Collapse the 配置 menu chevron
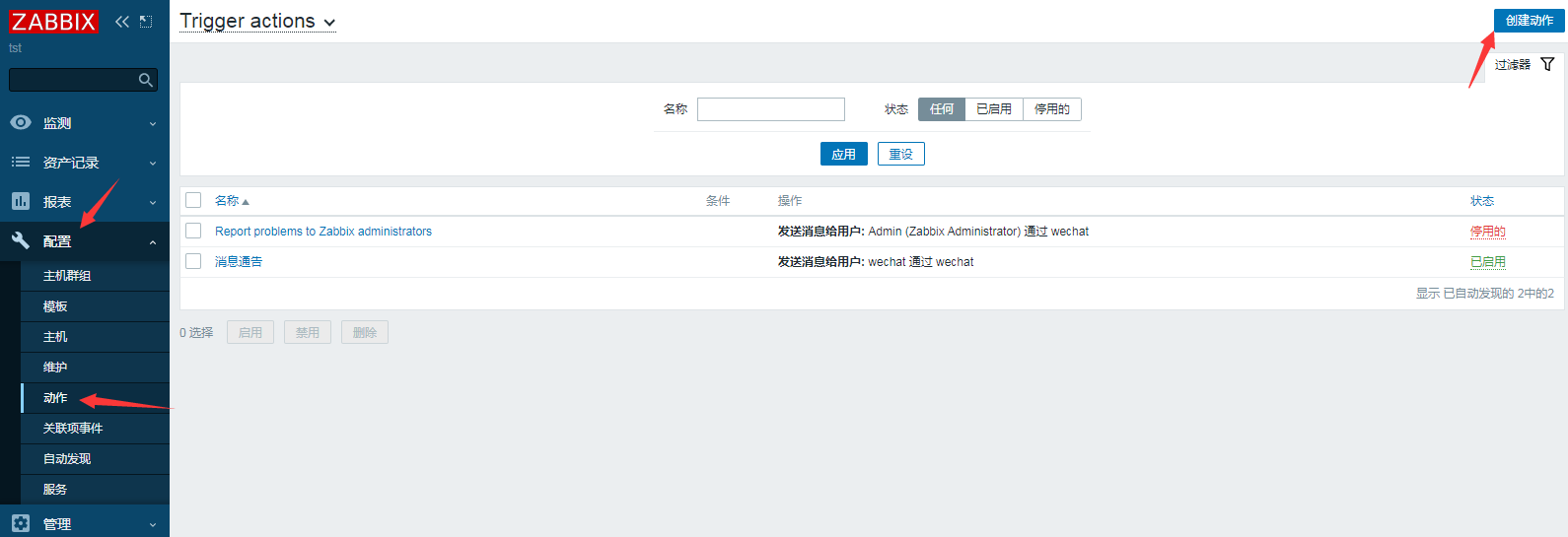The image size is (1568, 537). pos(153,242)
